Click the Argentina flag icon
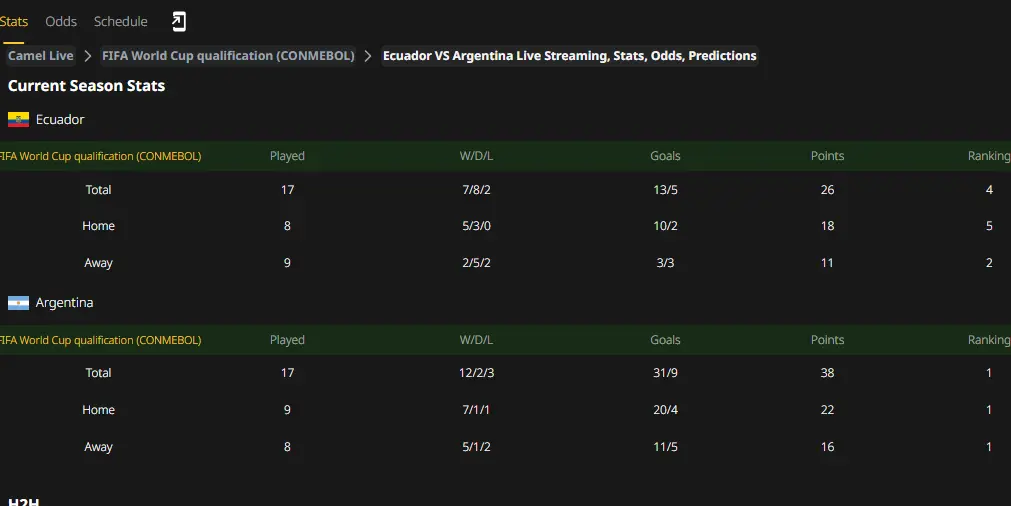The width and height of the screenshot is (1011, 506). pos(18,303)
